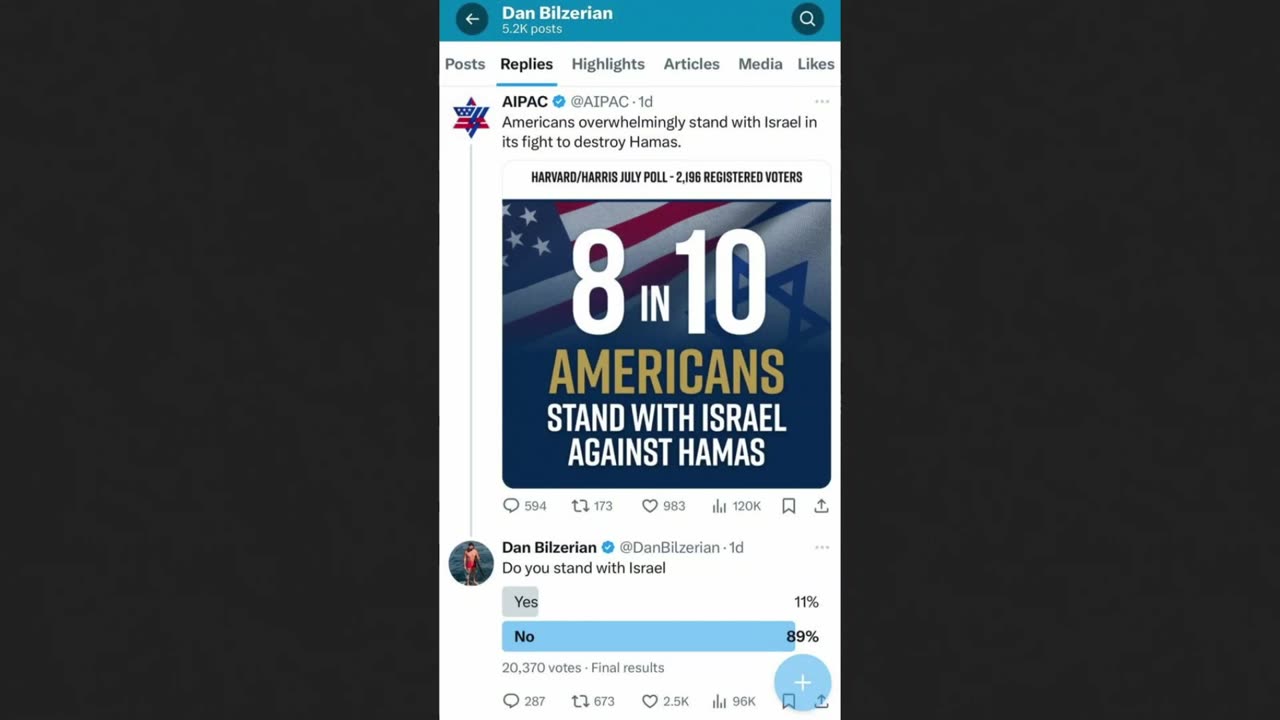
Task: Open the @AIPAC handle link
Action: [x=600, y=102]
